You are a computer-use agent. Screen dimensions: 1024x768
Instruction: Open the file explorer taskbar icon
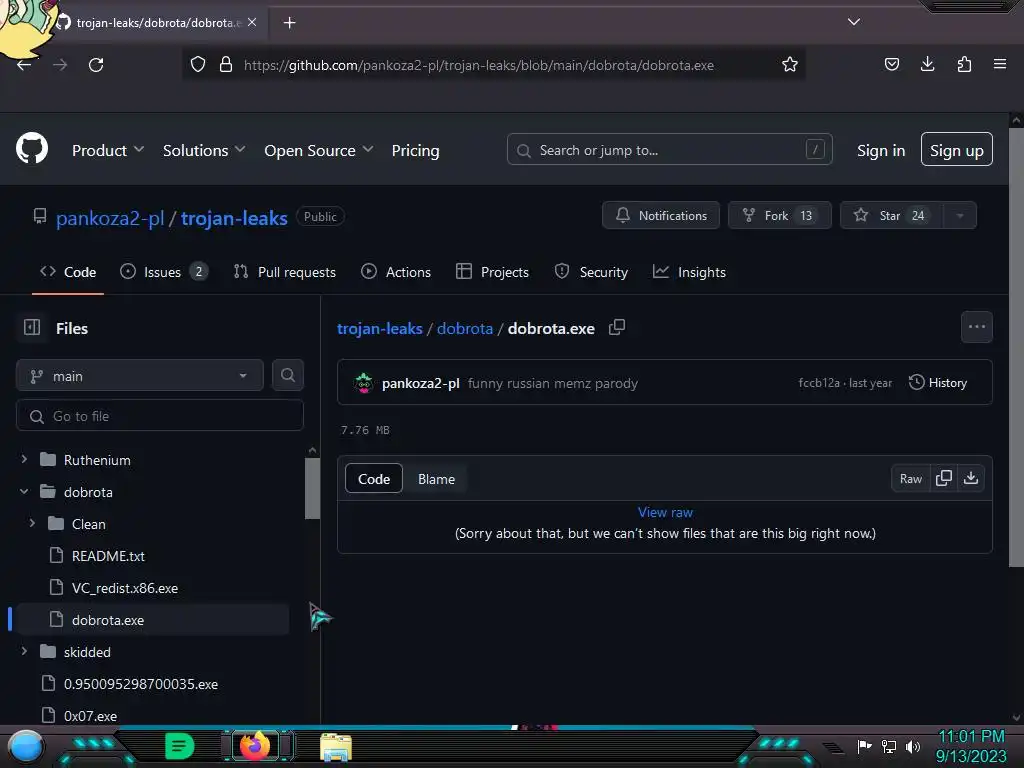coord(336,747)
